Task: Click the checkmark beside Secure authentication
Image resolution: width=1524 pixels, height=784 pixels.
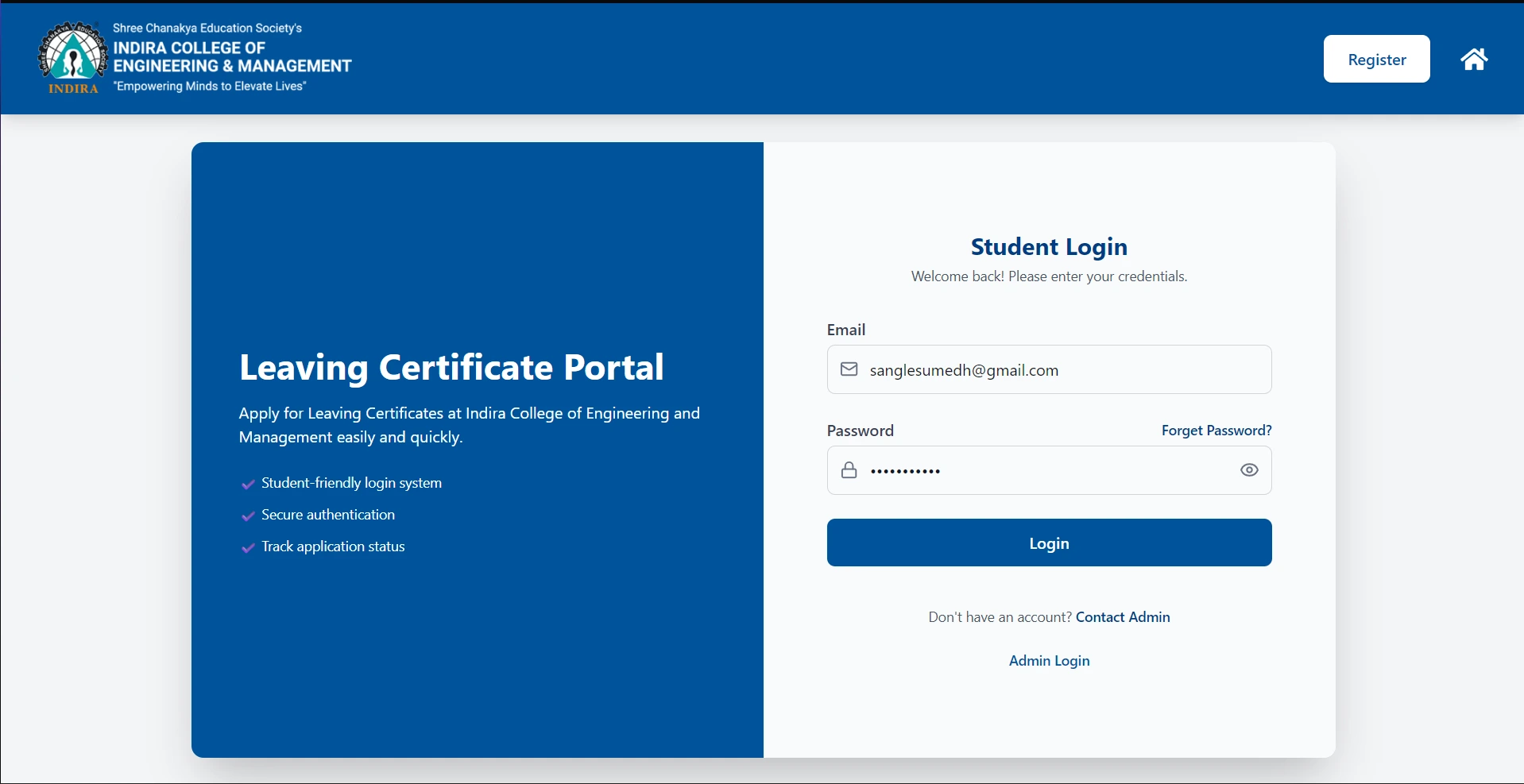Action: point(248,516)
